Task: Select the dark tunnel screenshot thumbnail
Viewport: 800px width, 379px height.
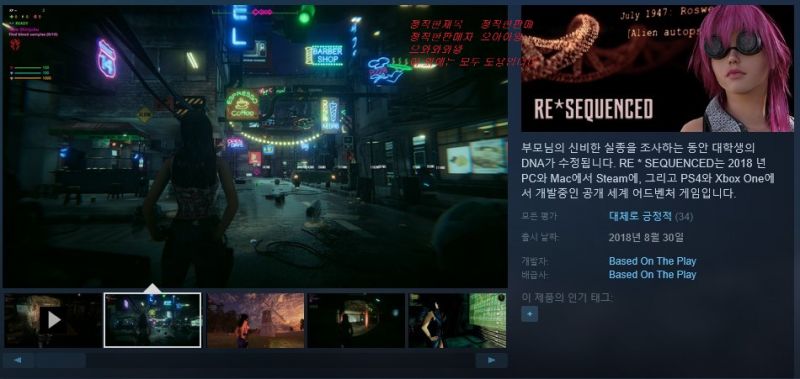Action: point(356,320)
